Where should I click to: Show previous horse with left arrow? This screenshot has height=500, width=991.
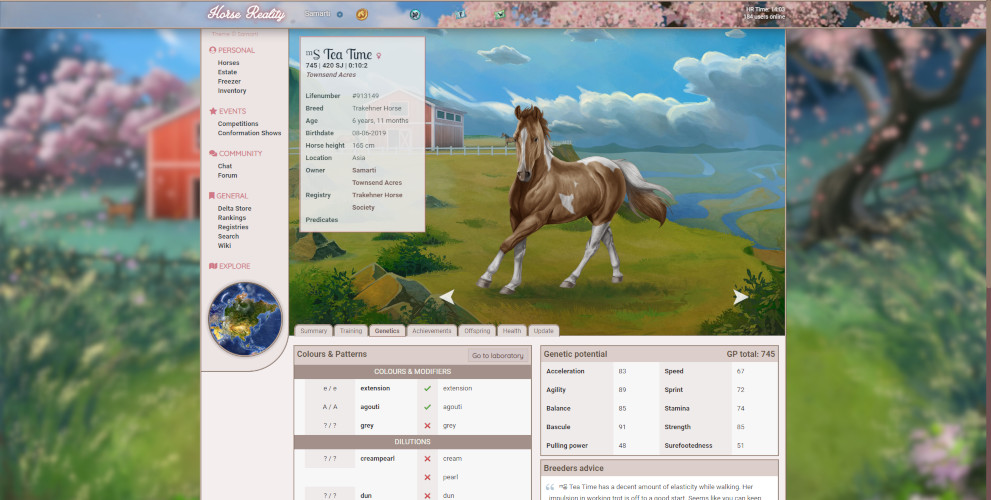coord(447,297)
